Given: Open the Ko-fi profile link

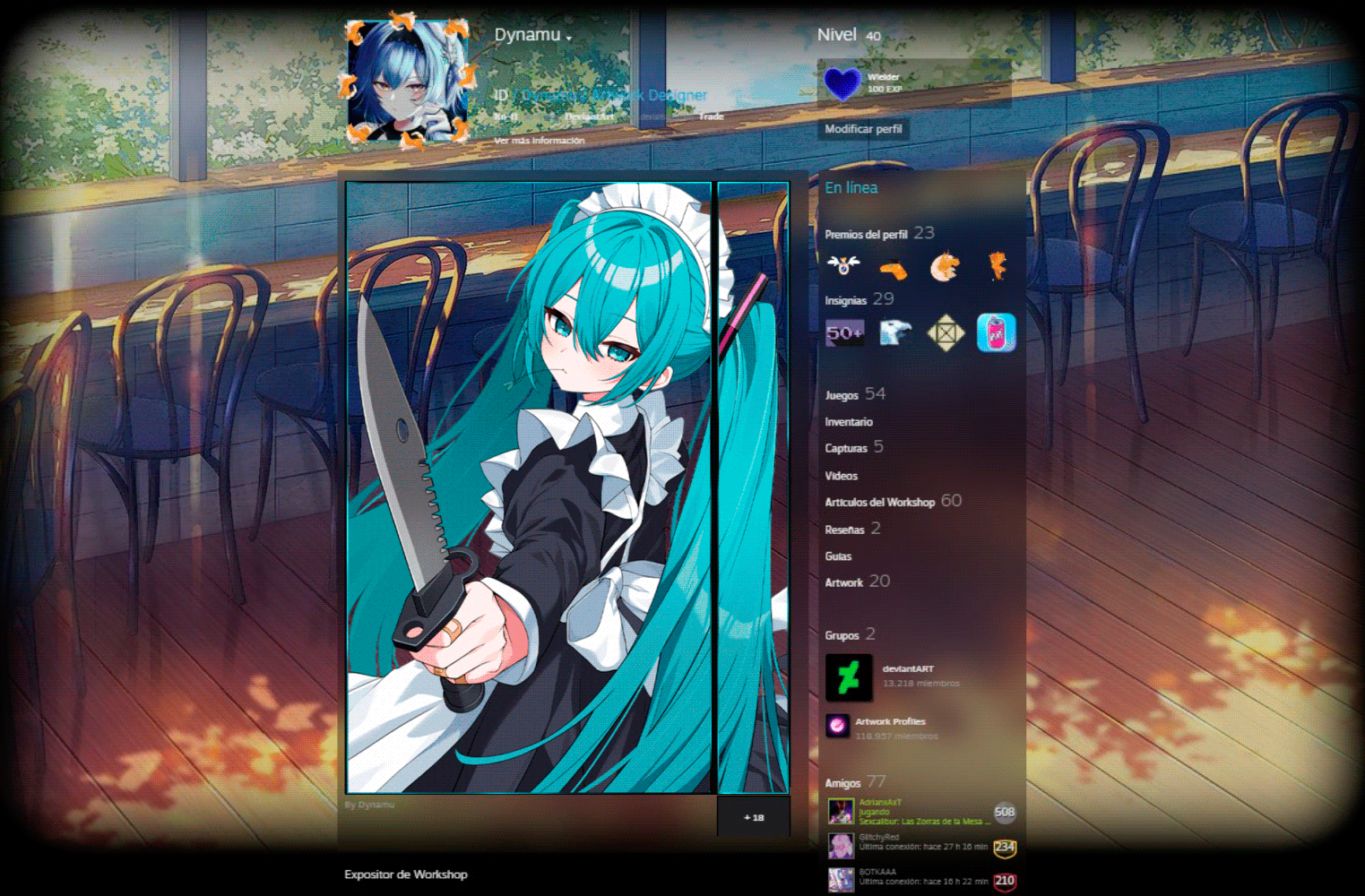Looking at the screenshot, I should [506, 116].
